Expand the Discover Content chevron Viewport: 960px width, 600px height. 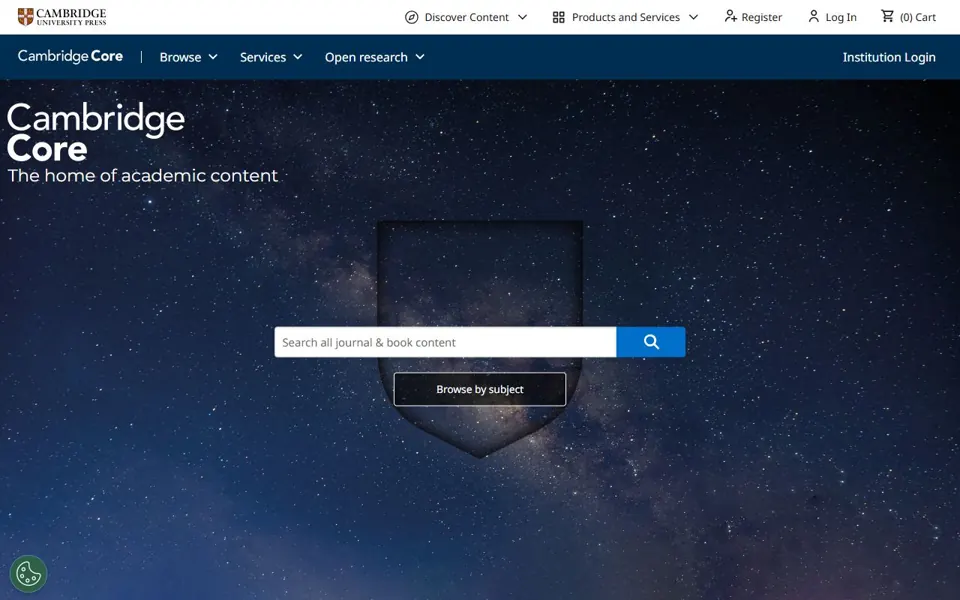coord(522,17)
